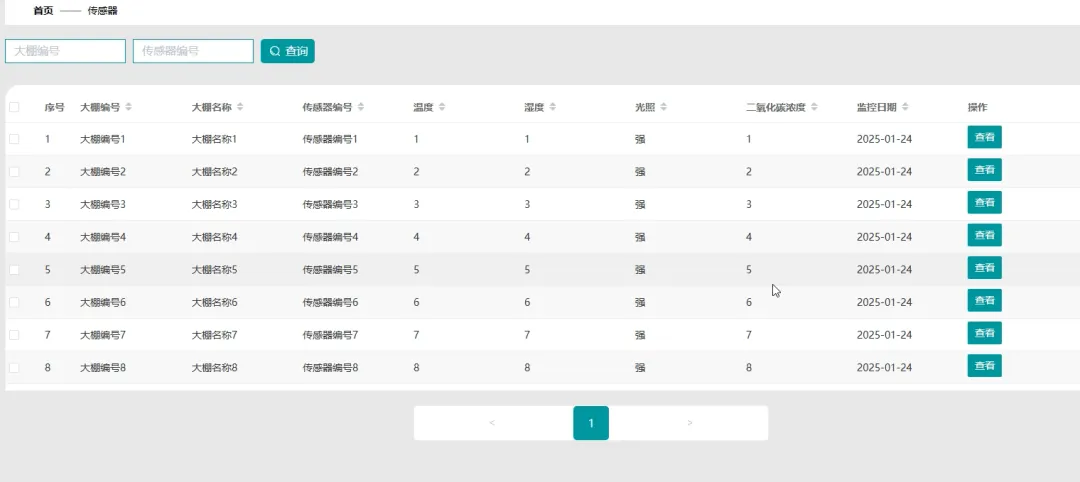Click 查看 for 大棚编号6 row
The width and height of the screenshot is (1080, 482).
984,300
